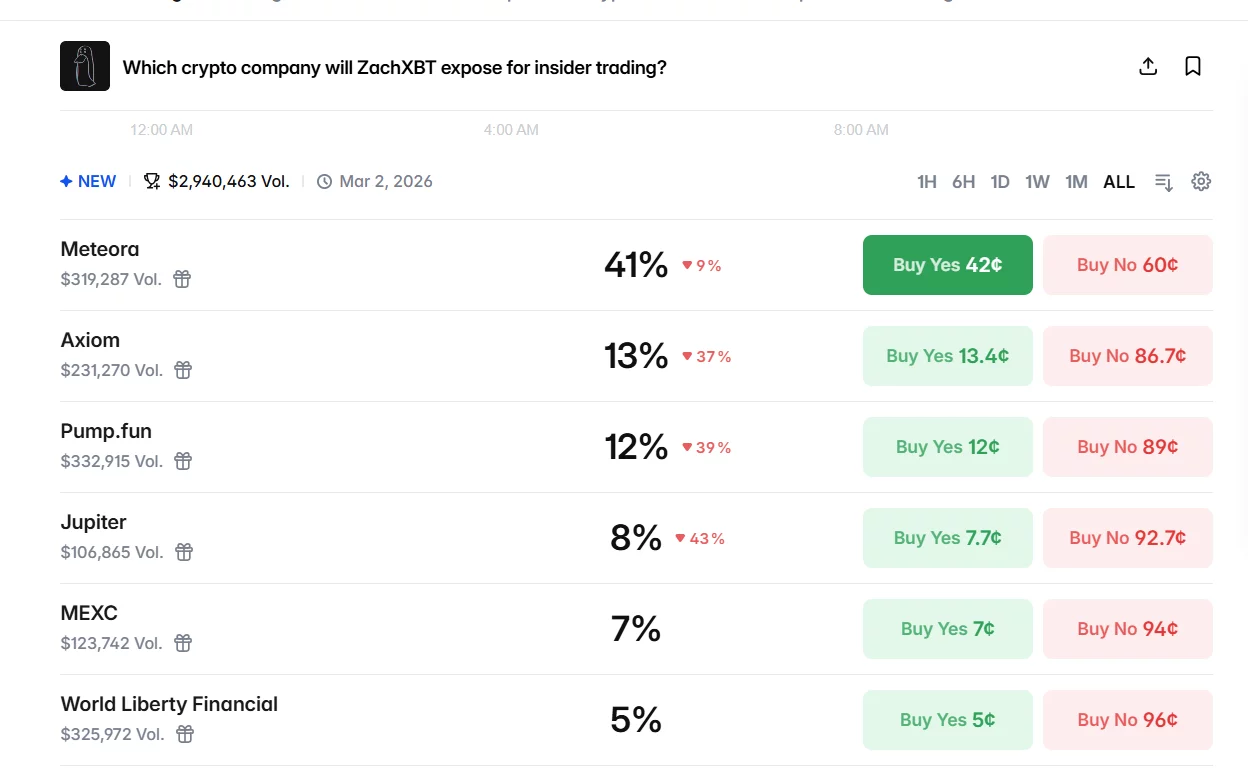The image size is (1248, 773).
Task: Click the share icon at top right
Action: tap(1148, 66)
